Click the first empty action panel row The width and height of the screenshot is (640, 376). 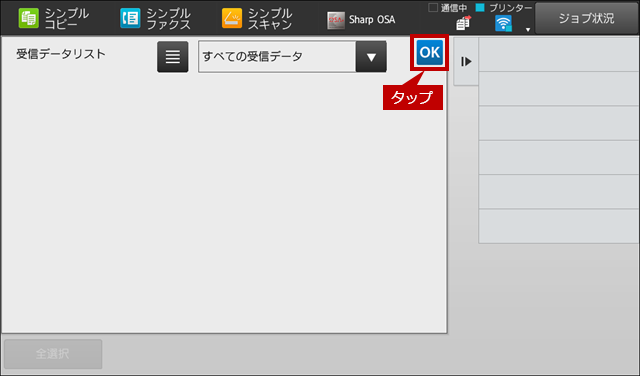(559, 55)
